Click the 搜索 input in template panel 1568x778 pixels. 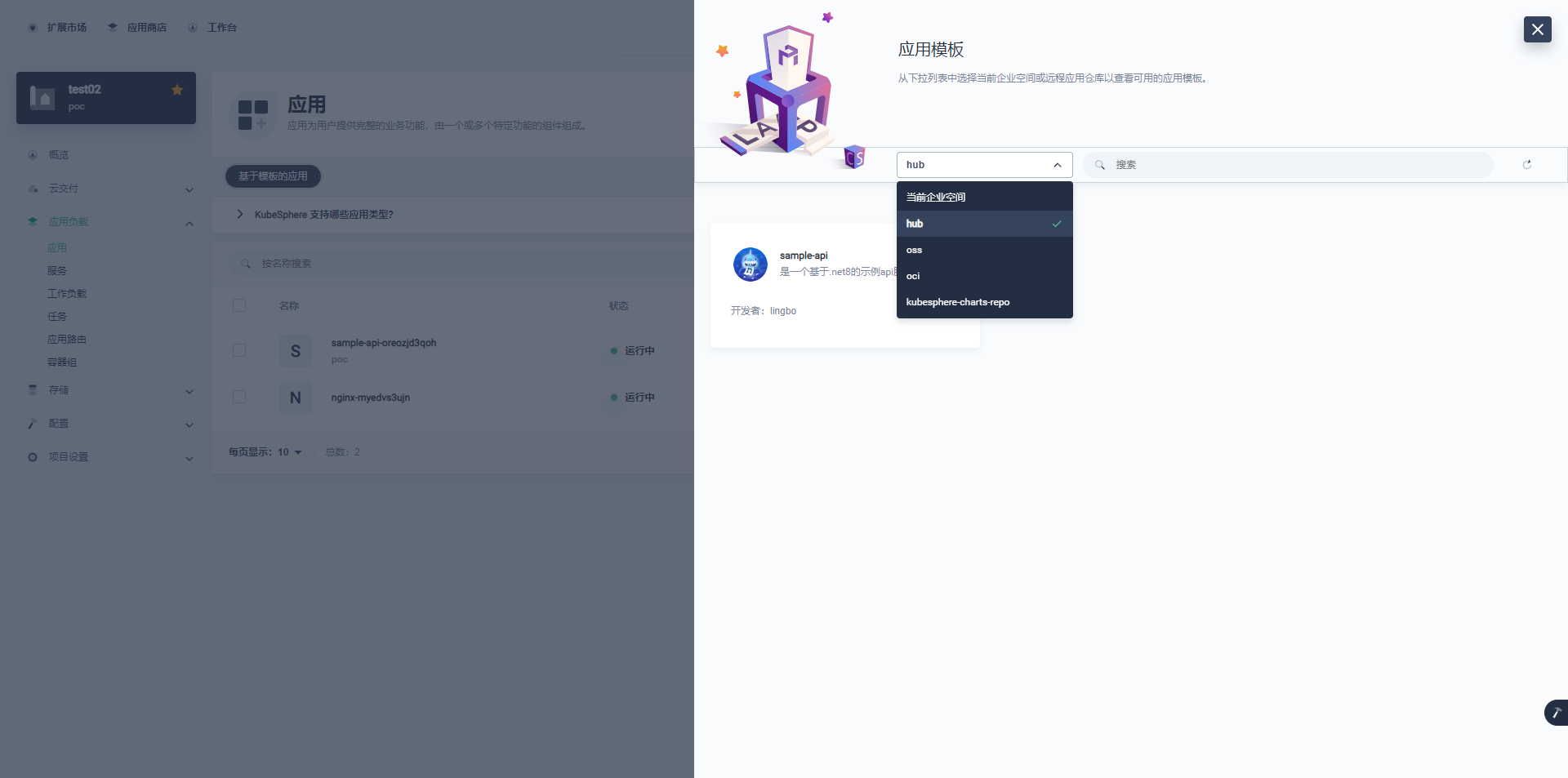(x=1298, y=165)
